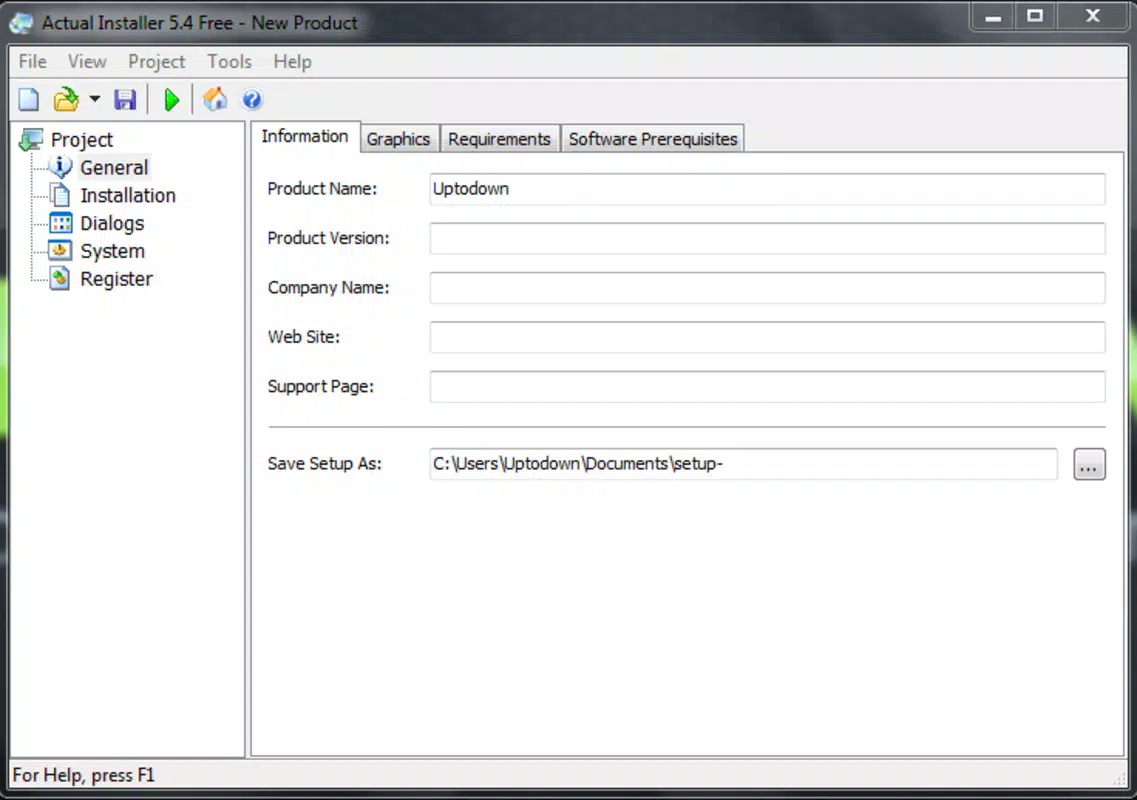
Task: Open the Help menu
Action: coord(292,62)
